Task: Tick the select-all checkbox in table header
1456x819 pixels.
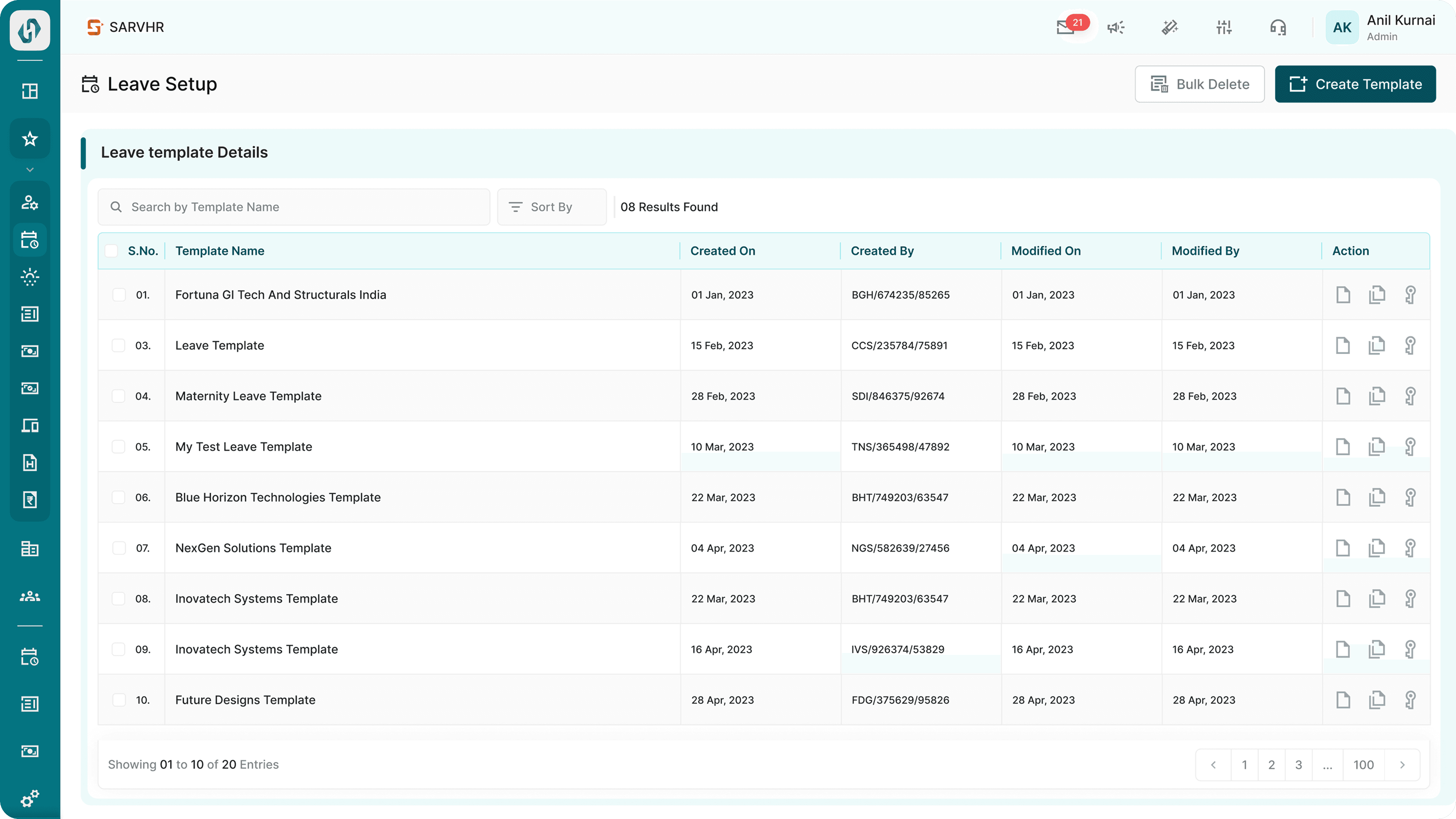Action: pyautogui.click(x=111, y=251)
